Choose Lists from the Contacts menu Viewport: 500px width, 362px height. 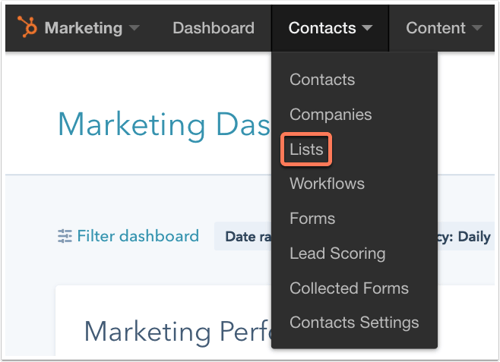tap(306, 149)
